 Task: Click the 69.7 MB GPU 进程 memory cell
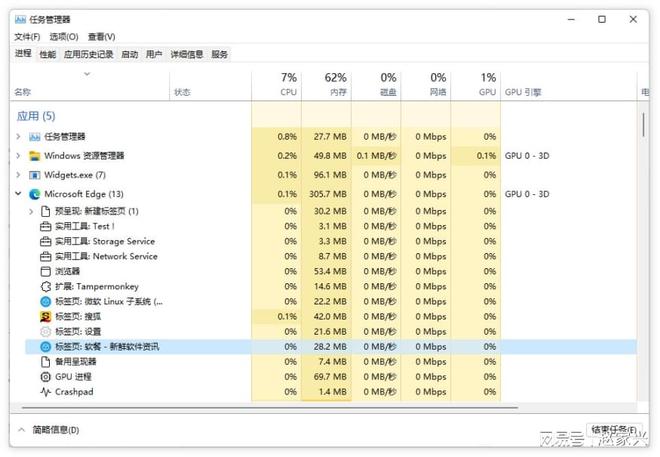click(x=330, y=377)
